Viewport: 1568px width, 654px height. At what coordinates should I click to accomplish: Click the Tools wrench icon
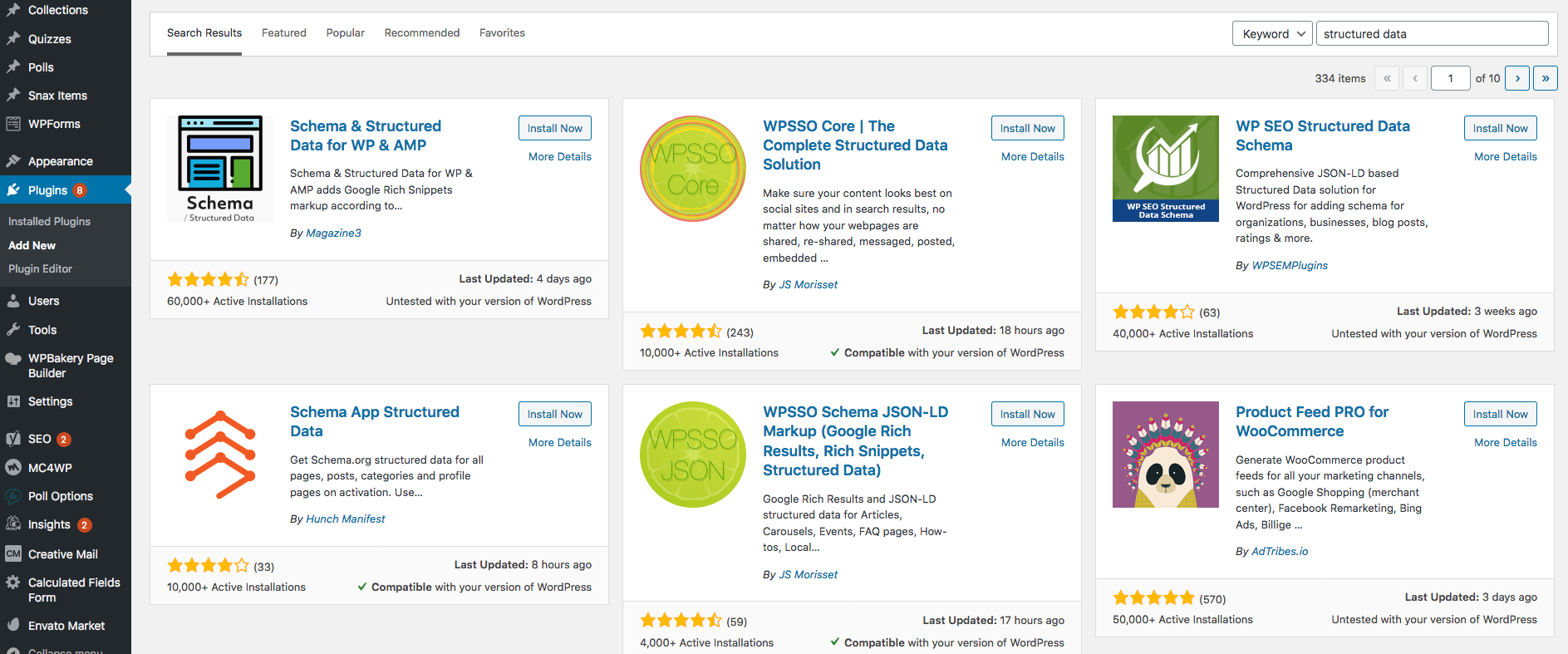pos(13,330)
